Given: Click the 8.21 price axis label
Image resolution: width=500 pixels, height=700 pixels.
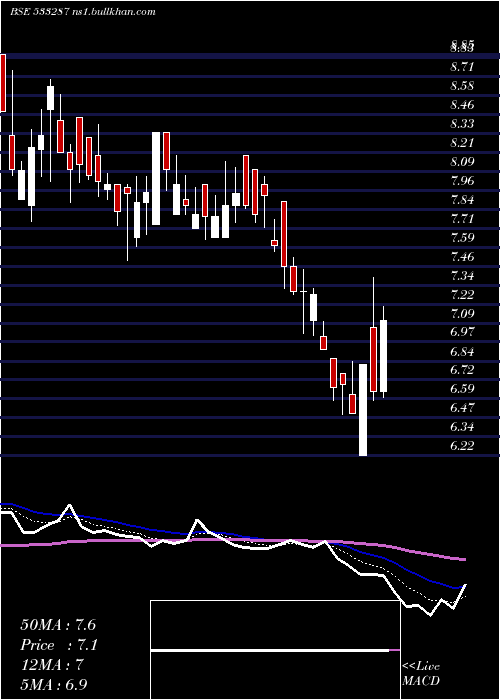Looking at the screenshot, I should tap(462, 143).
